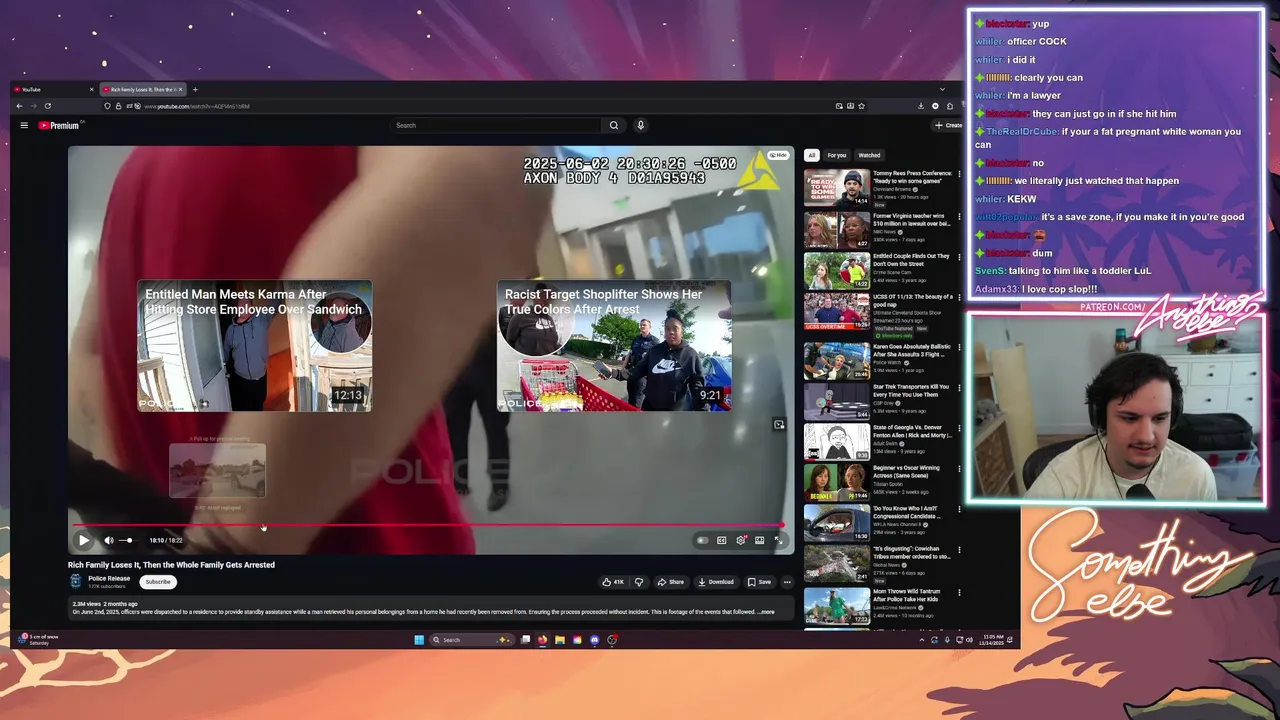Screen dimensions: 1280x720
Task: Enter fullscreen with the player's expand icon
Action: (779, 540)
